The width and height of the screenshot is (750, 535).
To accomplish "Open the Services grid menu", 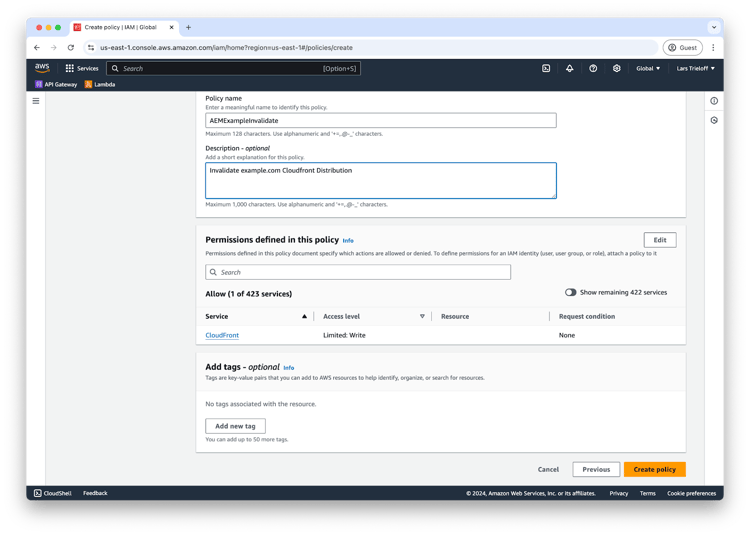I will (82, 68).
